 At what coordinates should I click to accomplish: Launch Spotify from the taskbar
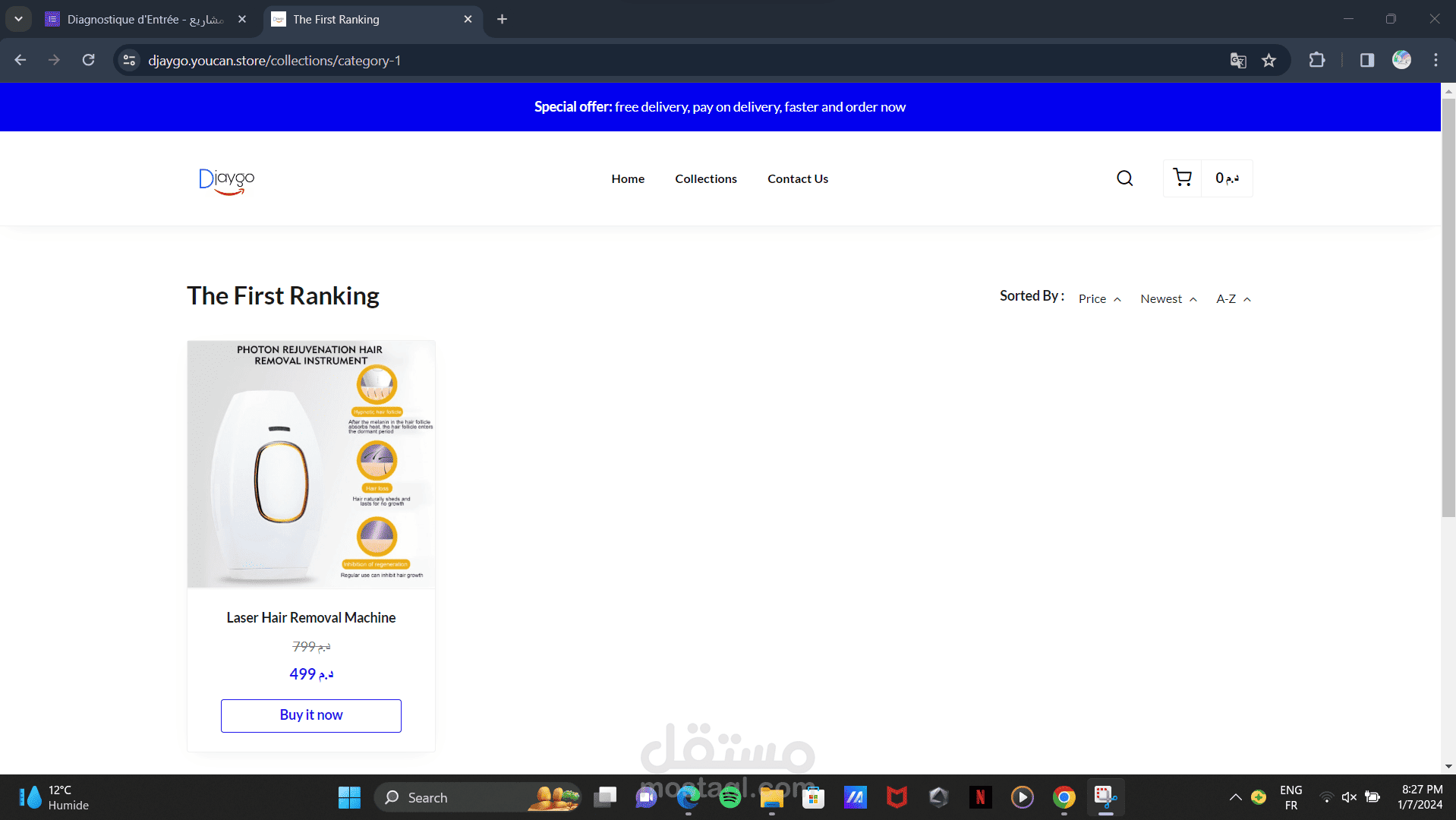pos(730,797)
